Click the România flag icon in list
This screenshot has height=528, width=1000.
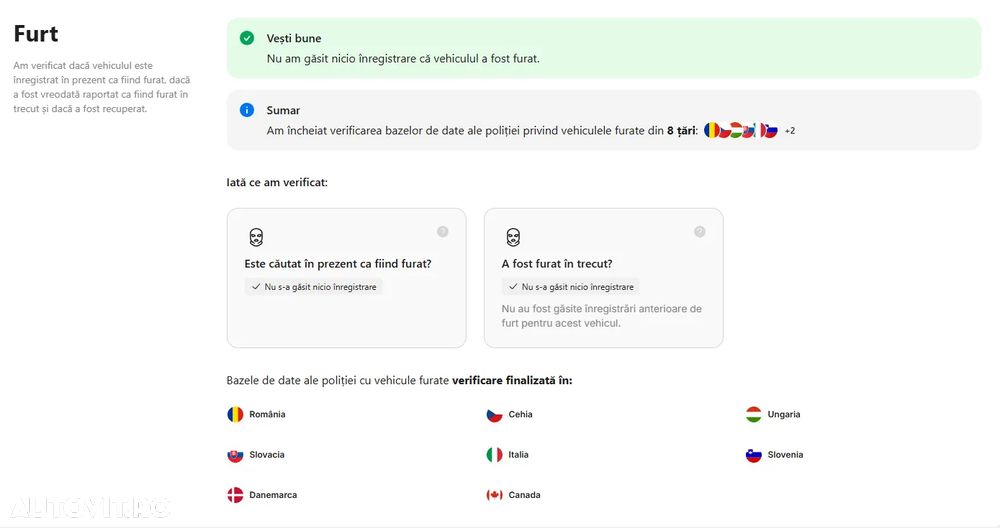(x=235, y=414)
